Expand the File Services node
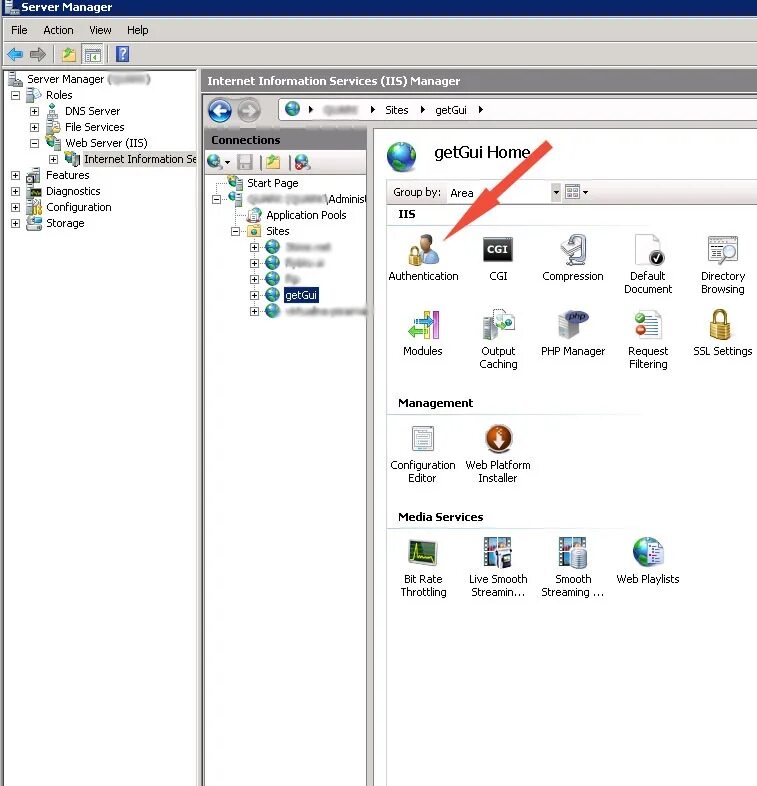Screen dimensions: 757x786 tap(34, 127)
